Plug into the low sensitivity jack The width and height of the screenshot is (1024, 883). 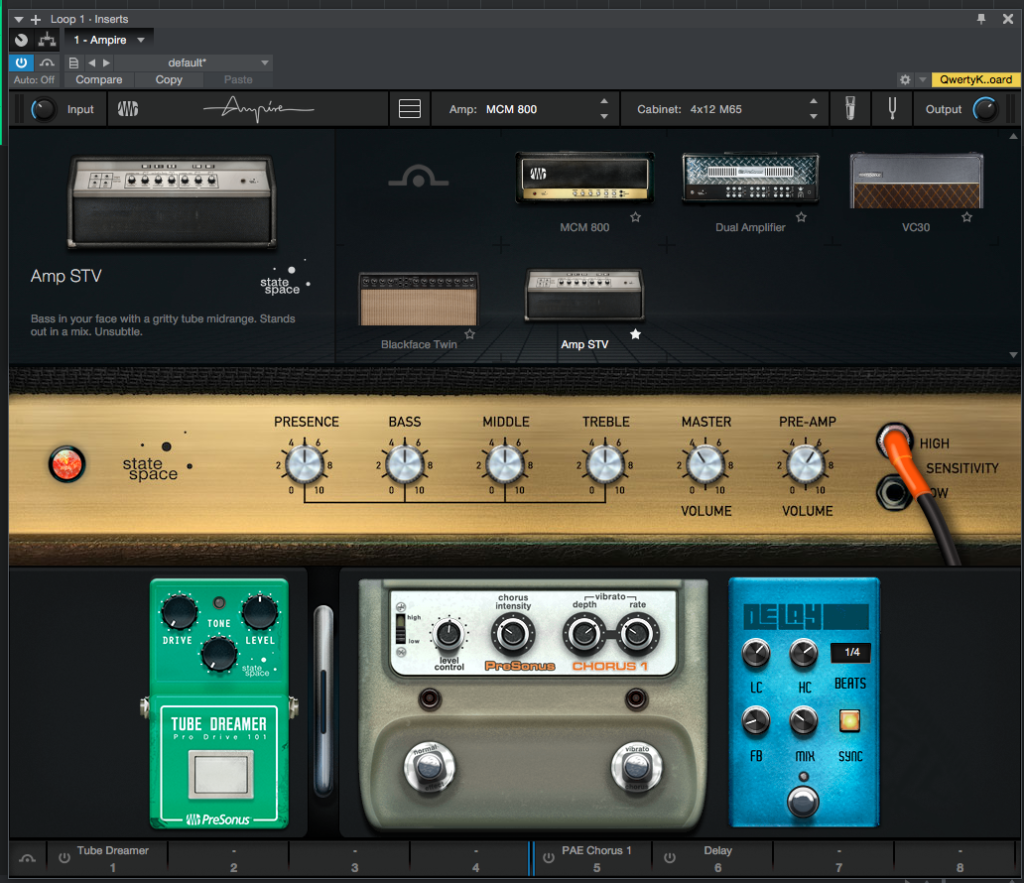[x=894, y=493]
